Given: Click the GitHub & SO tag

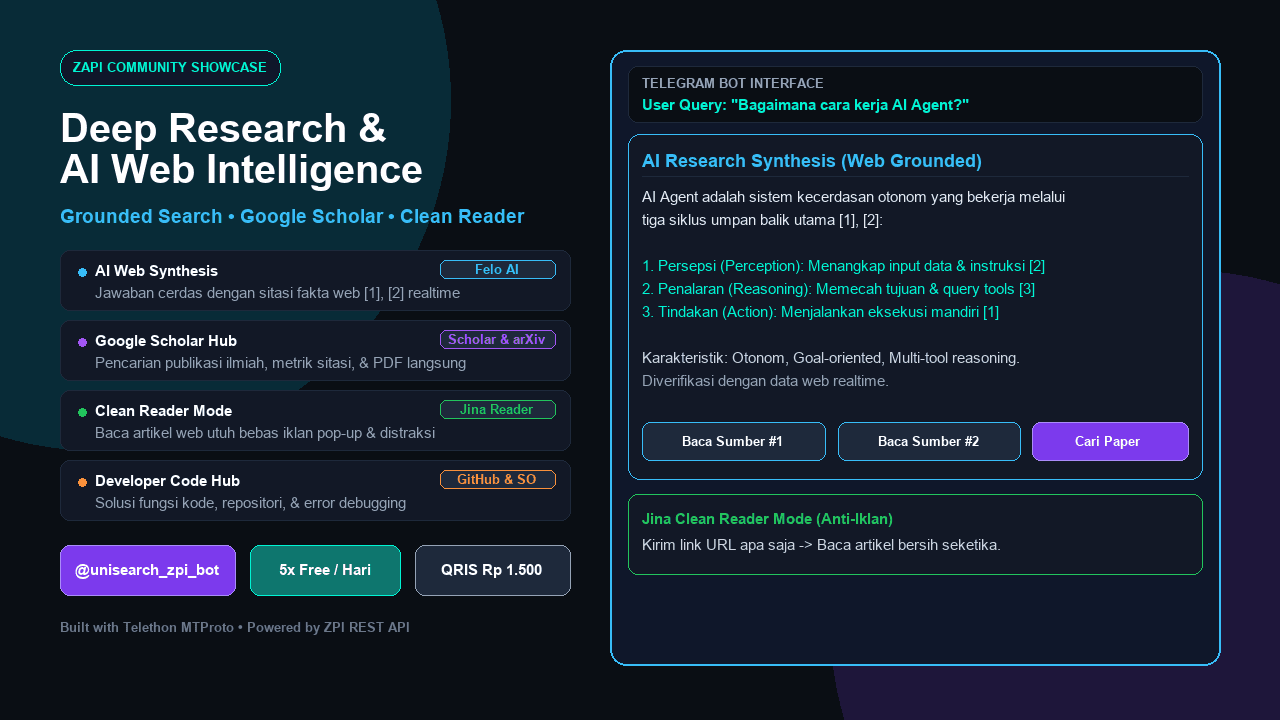Looking at the screenshot, I should [498, 480].
